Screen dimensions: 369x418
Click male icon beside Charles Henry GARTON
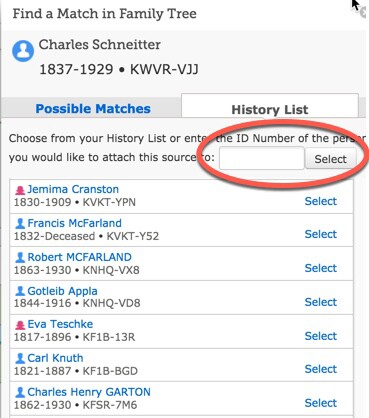(20, 392)
